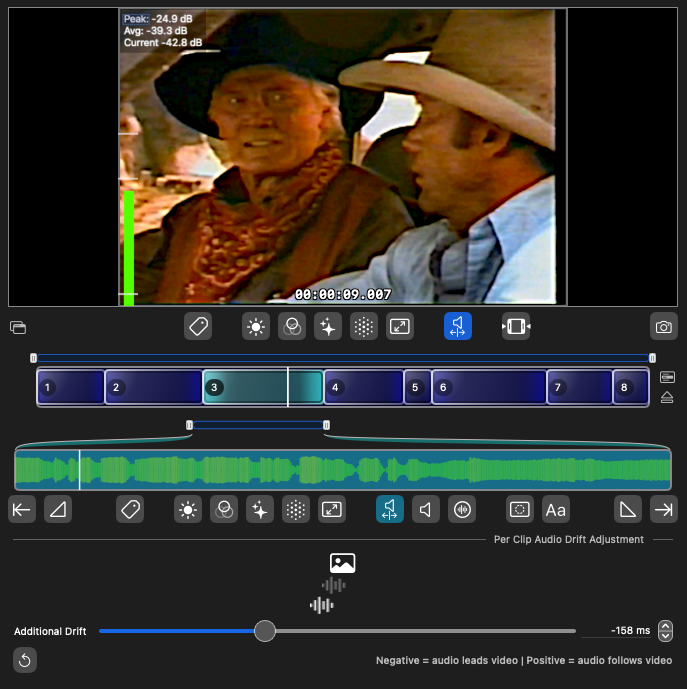Select dotted grain tool in clip toolbar
The image size is (687, 689).
click(x=296, y=509)
